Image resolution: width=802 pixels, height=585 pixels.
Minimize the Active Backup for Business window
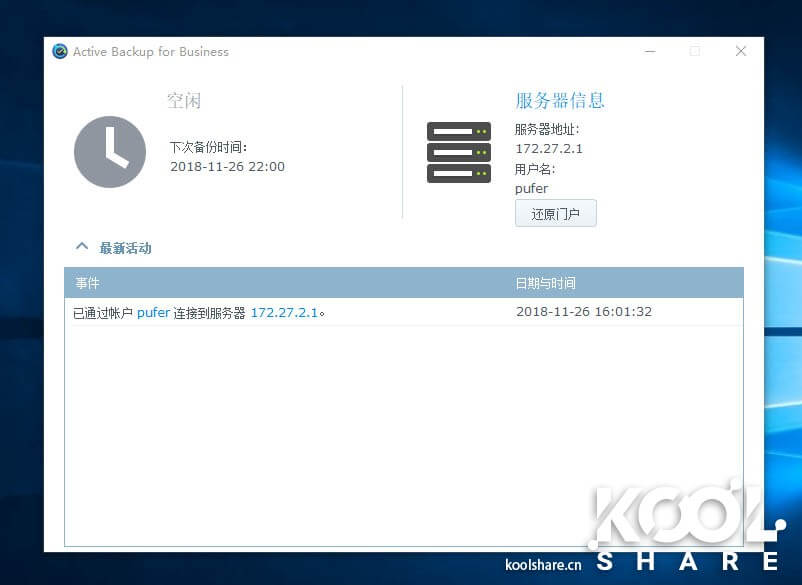(648, 52)
